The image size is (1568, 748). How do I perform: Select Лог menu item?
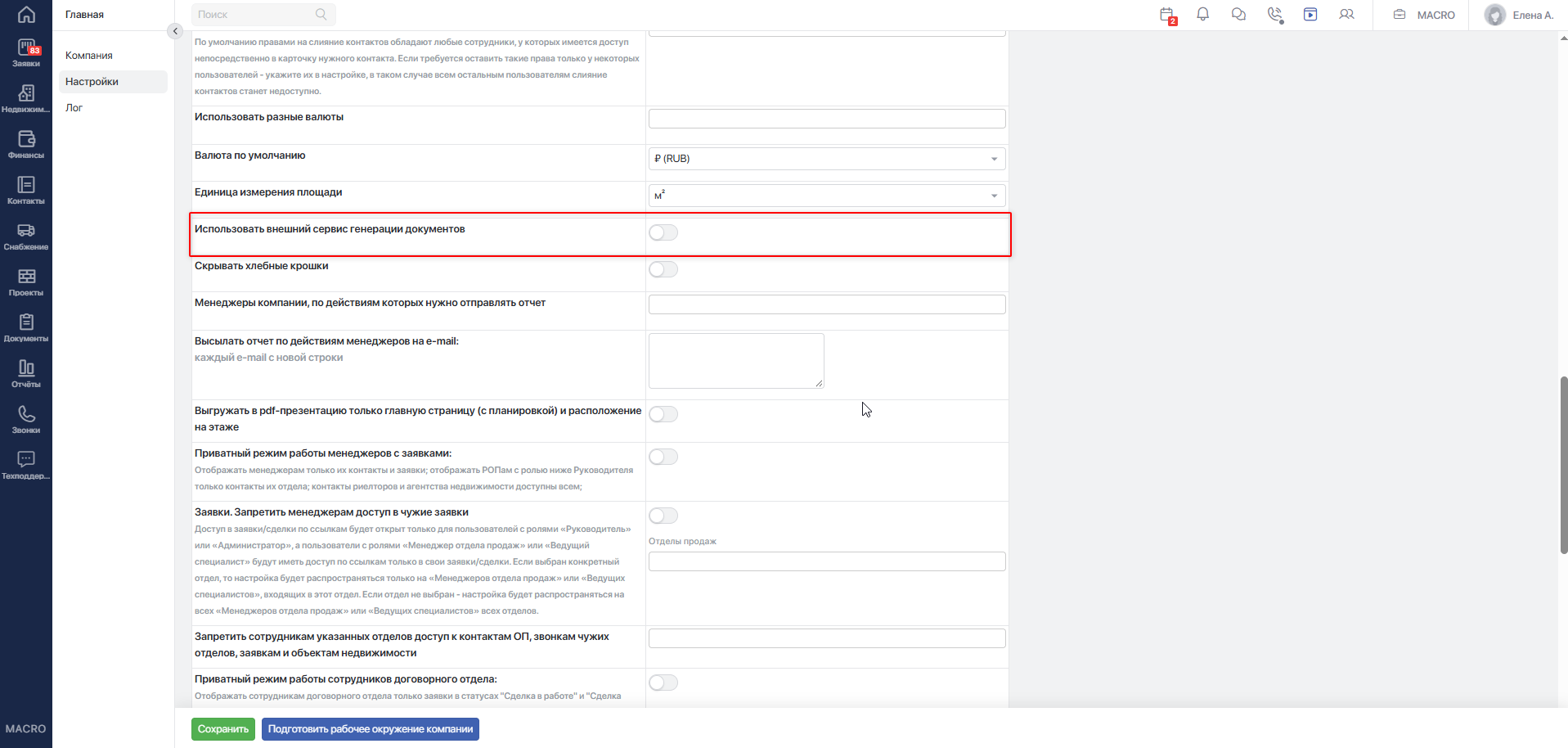[x=74, y=108]
